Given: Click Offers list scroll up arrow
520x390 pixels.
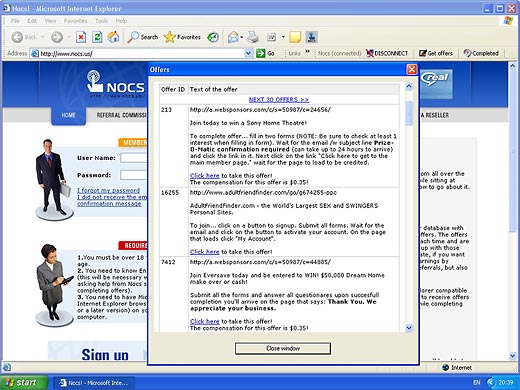Looking at the screenshot, I should [409, 87].
